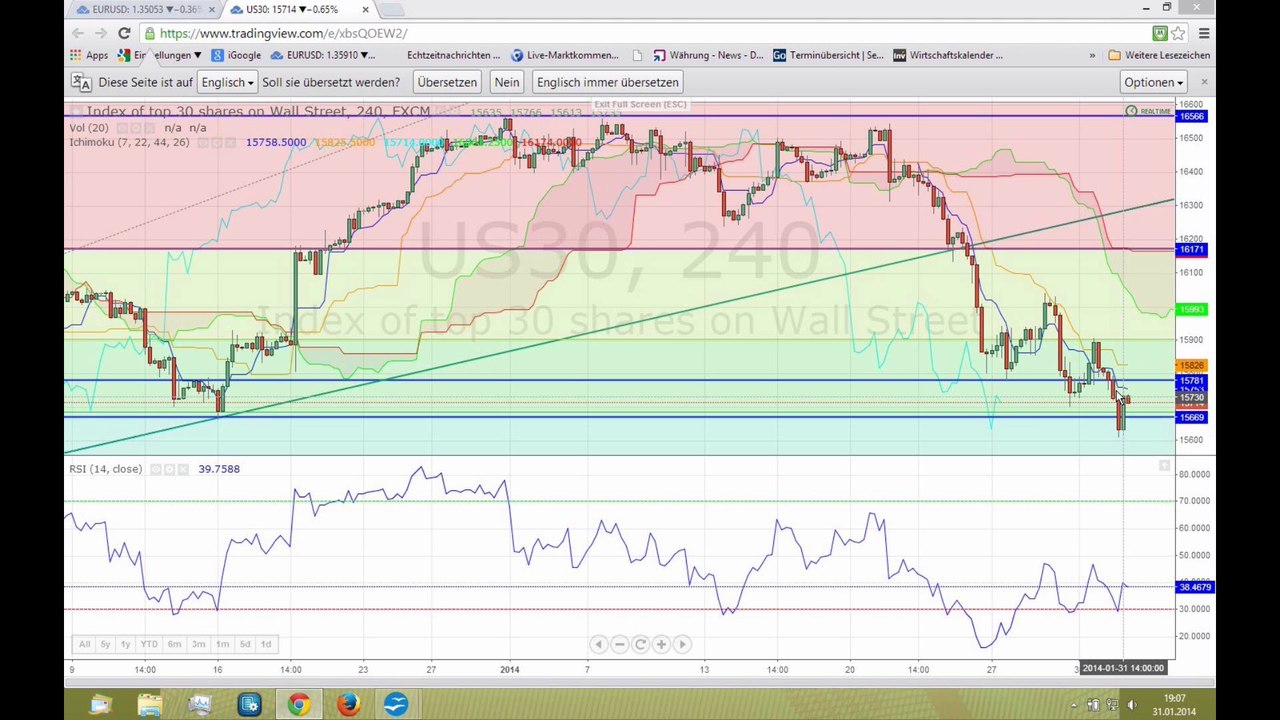Click the address bar URL field

pyautogui.click(x=640, y=33)
